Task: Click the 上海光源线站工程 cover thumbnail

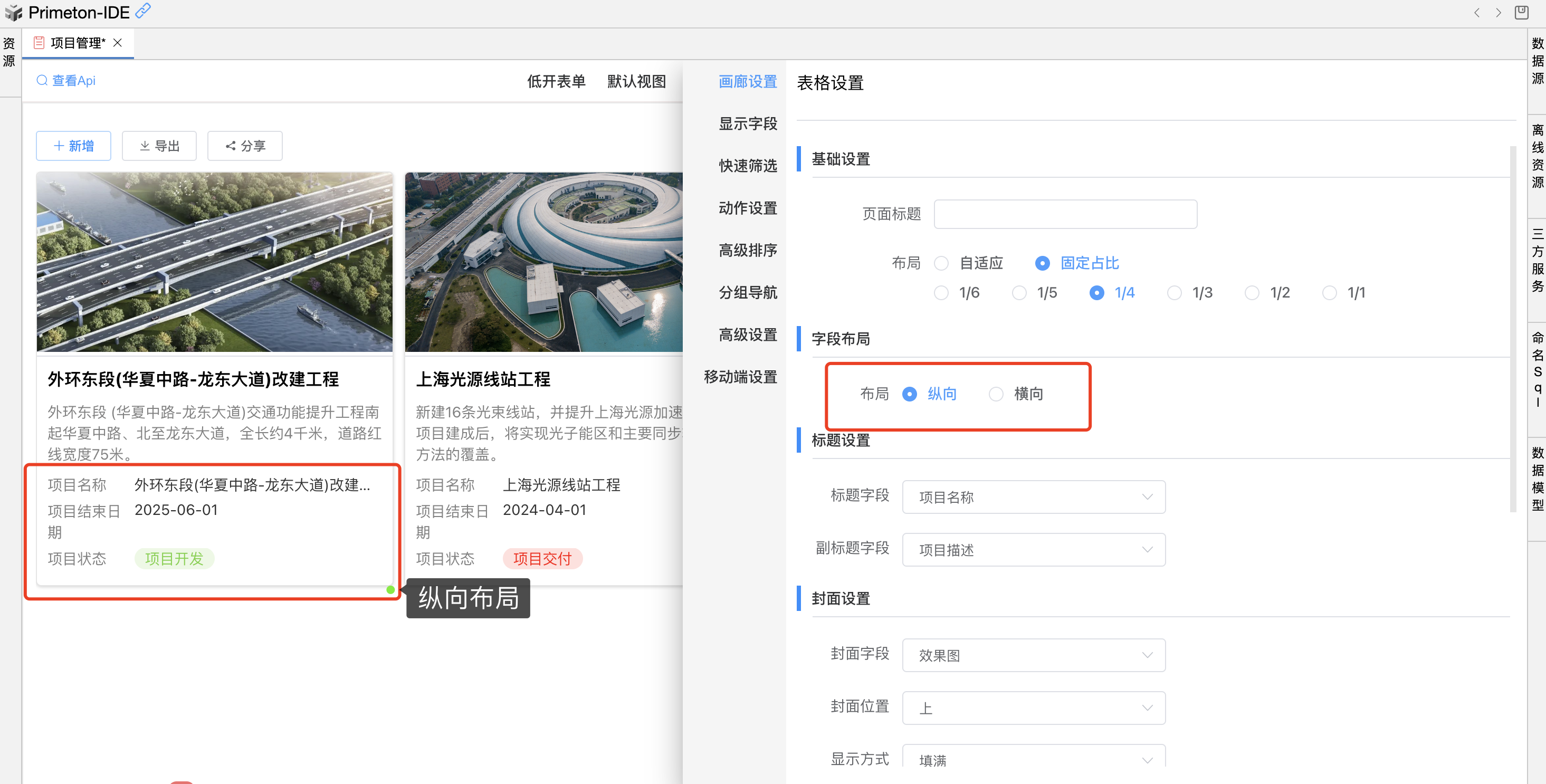Action: tap(544, 262)
